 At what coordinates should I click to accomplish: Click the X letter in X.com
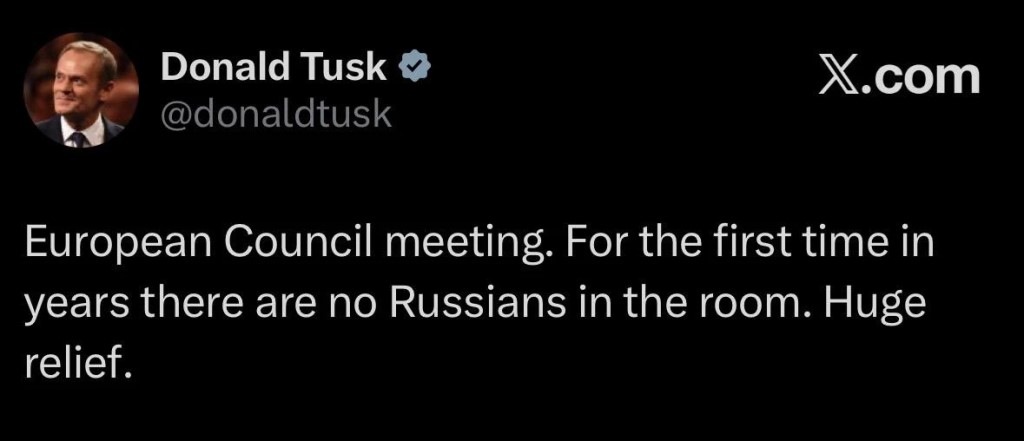click(836, 76)
